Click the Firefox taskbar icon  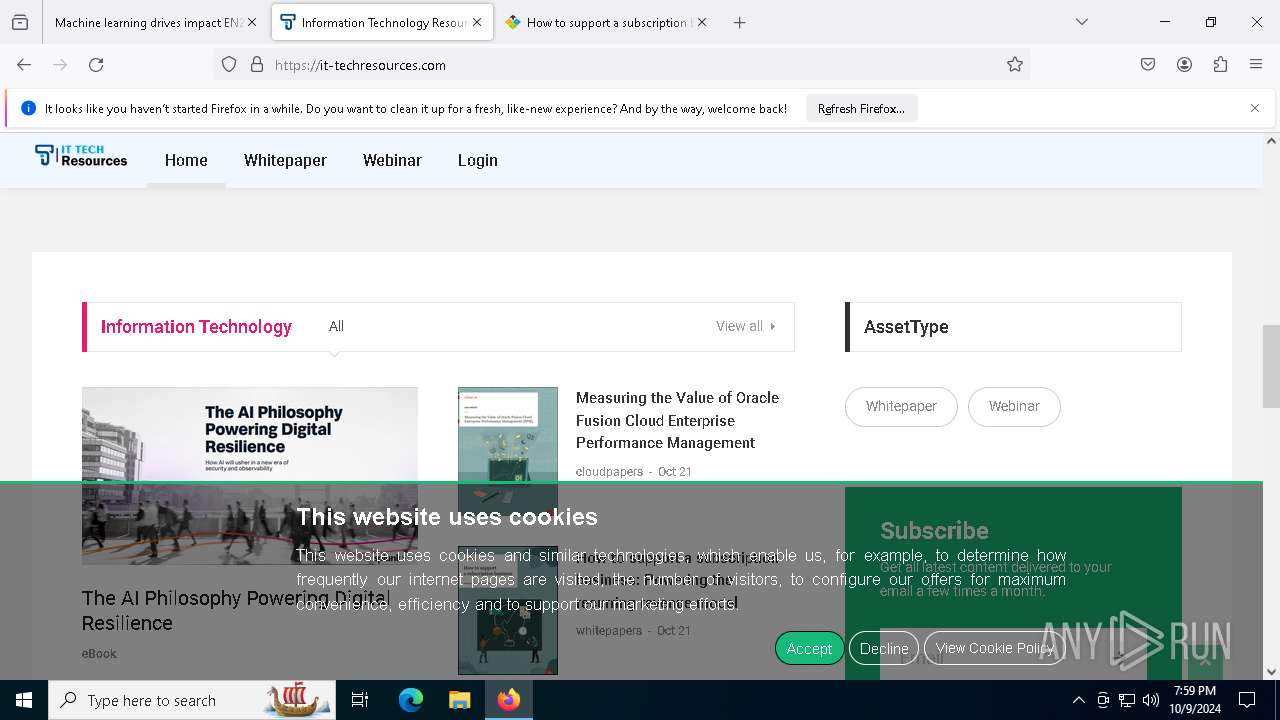(508, 700)
